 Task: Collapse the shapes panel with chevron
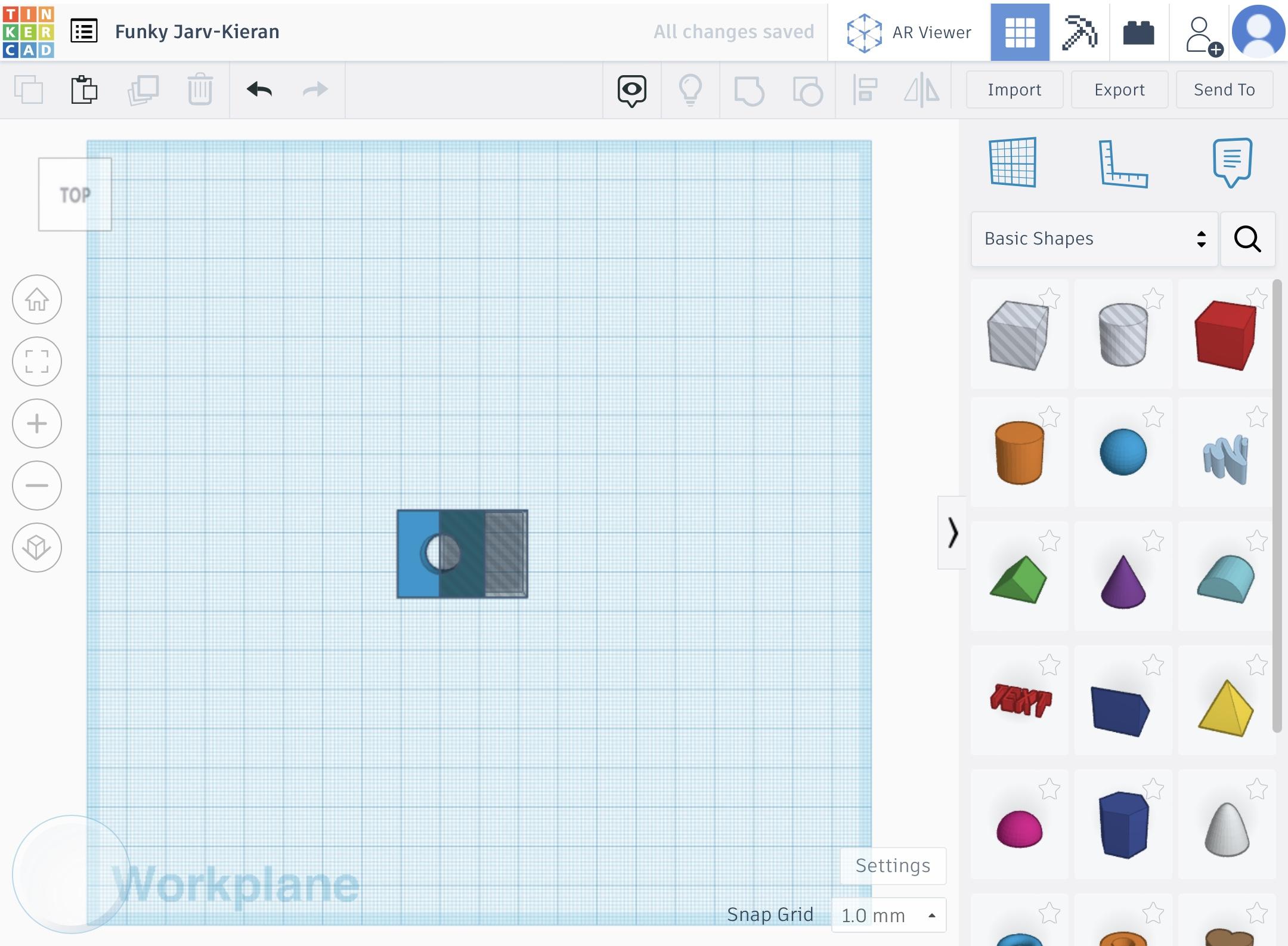(x=952, y=533)
